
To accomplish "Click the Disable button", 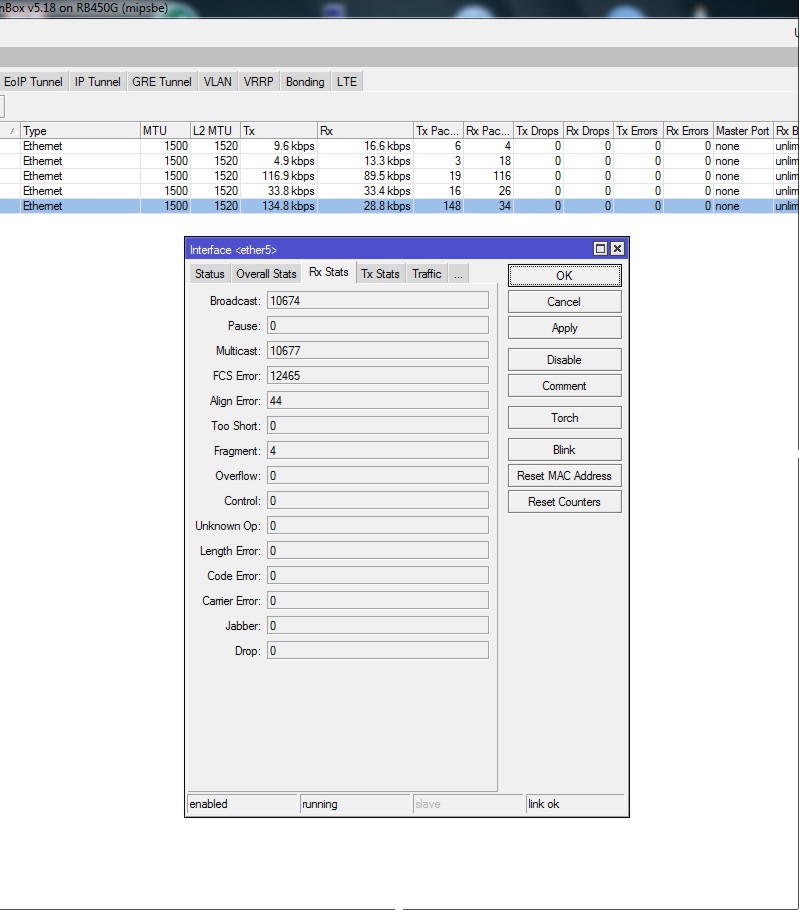I will [564, 360].
